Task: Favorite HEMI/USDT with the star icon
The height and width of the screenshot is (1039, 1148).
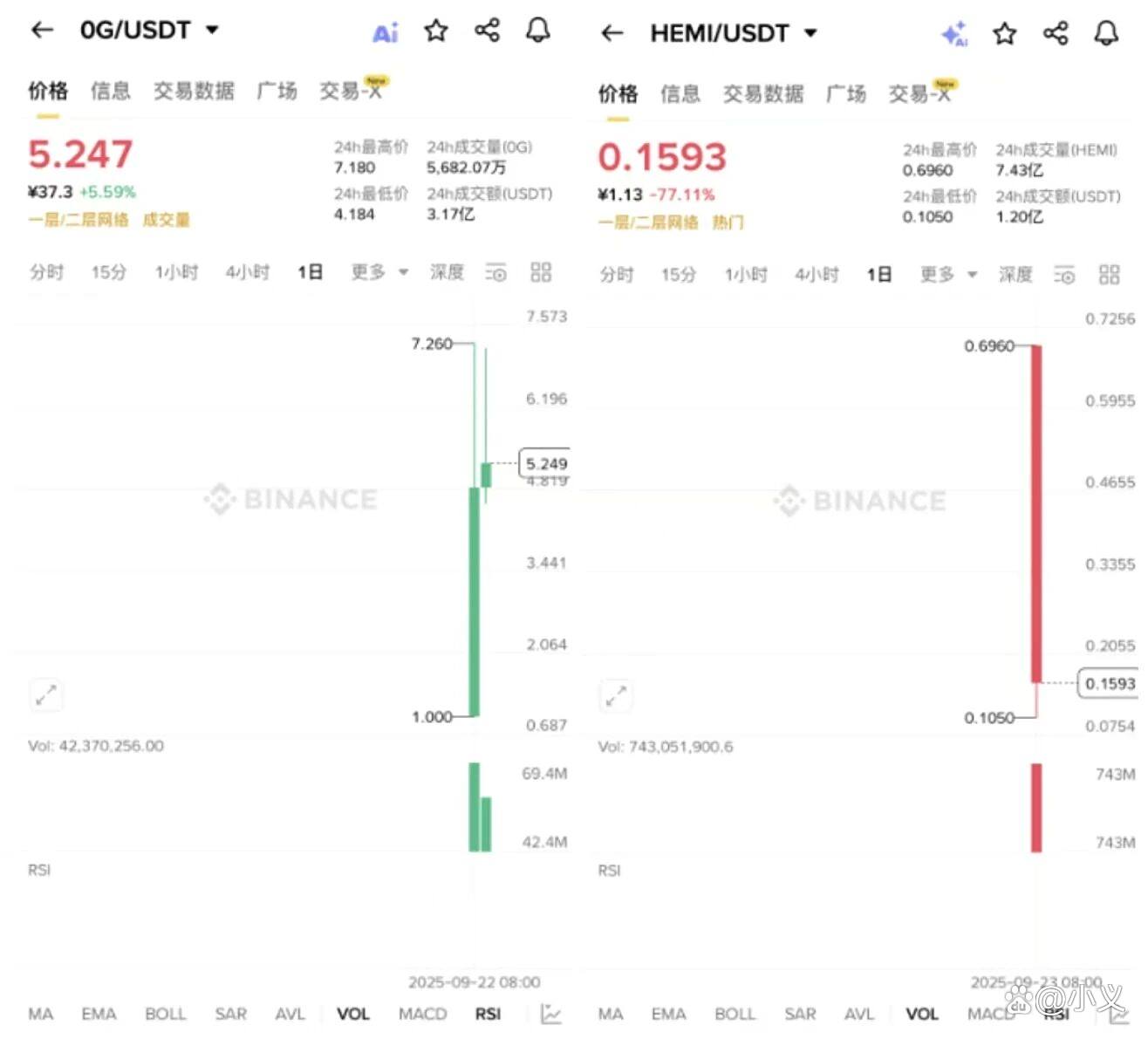Action: click(x=1005, y=34)
